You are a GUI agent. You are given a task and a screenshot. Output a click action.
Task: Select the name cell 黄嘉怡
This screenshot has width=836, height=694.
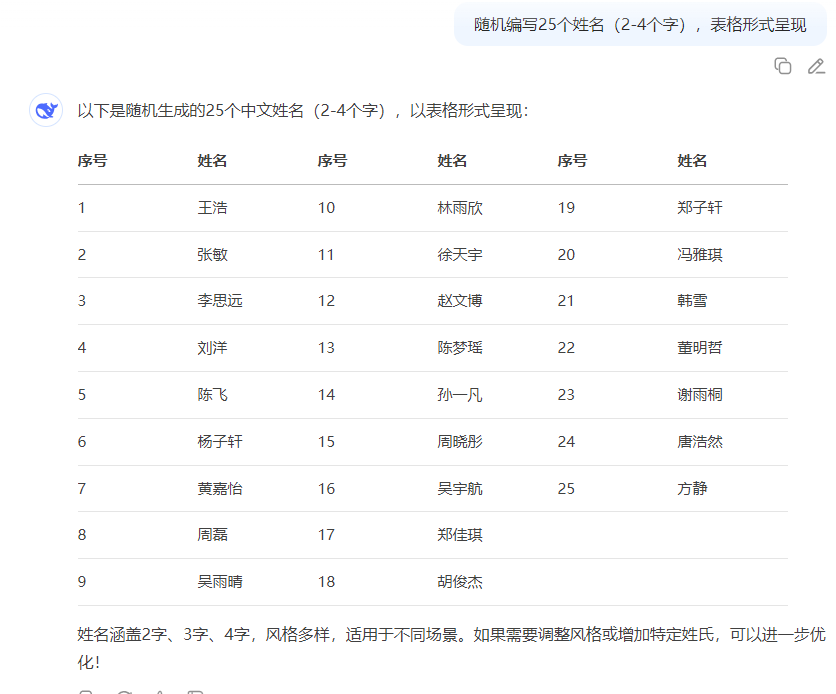pos(220,489)
